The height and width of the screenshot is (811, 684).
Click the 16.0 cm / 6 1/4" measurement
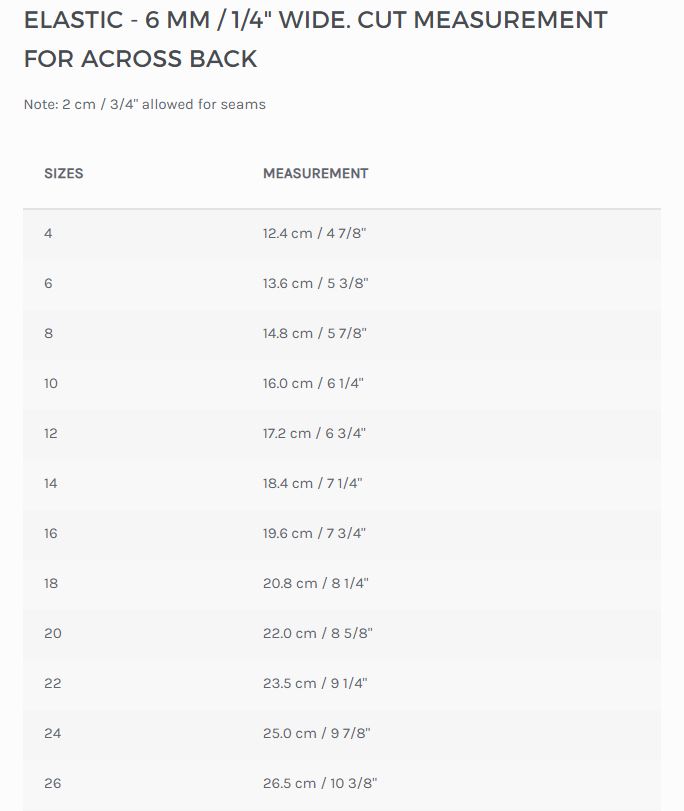pyautogui.click(x=314, y=383)
